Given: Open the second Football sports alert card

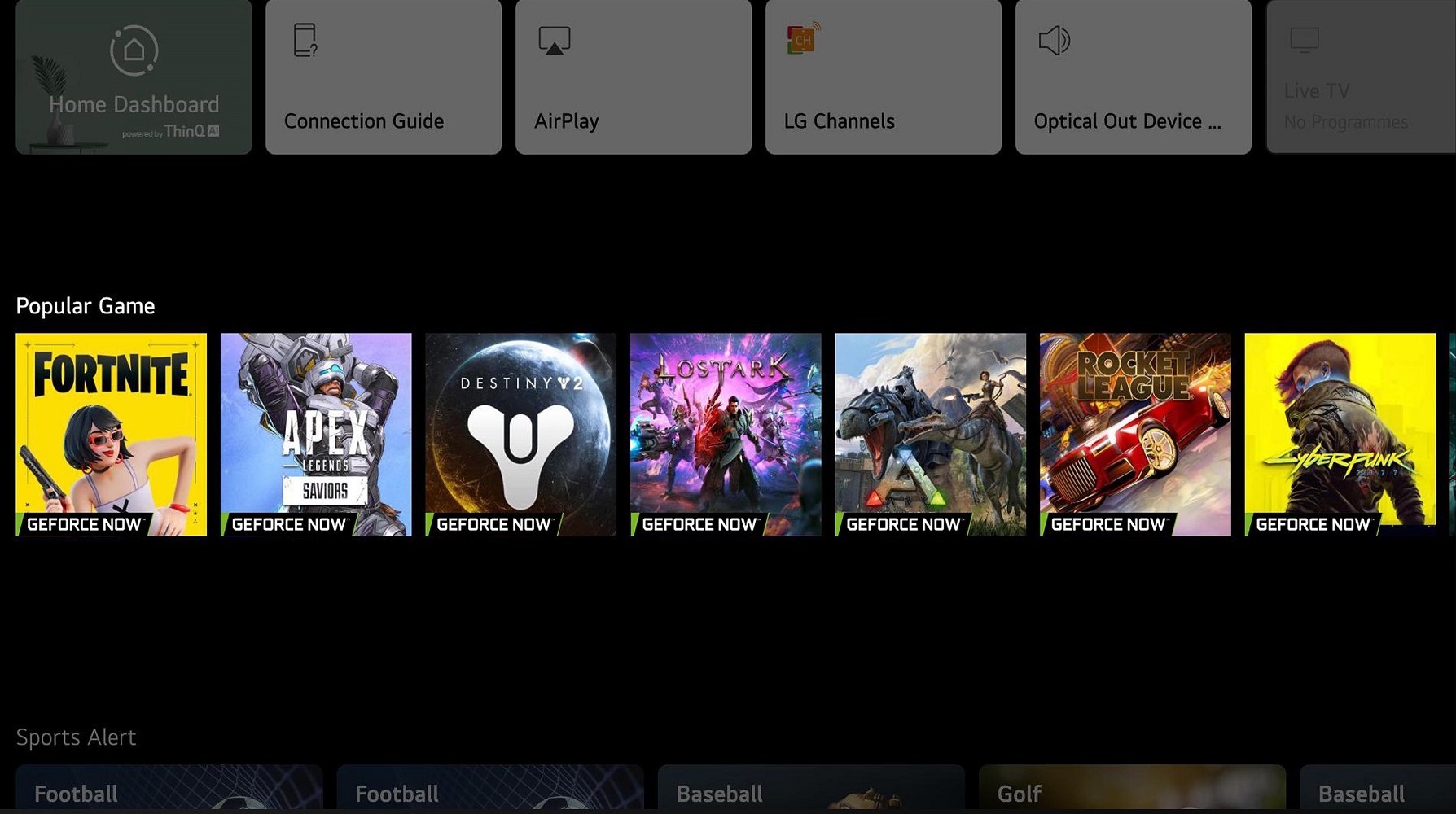Looking at the screenshot, I should (490, 788).
